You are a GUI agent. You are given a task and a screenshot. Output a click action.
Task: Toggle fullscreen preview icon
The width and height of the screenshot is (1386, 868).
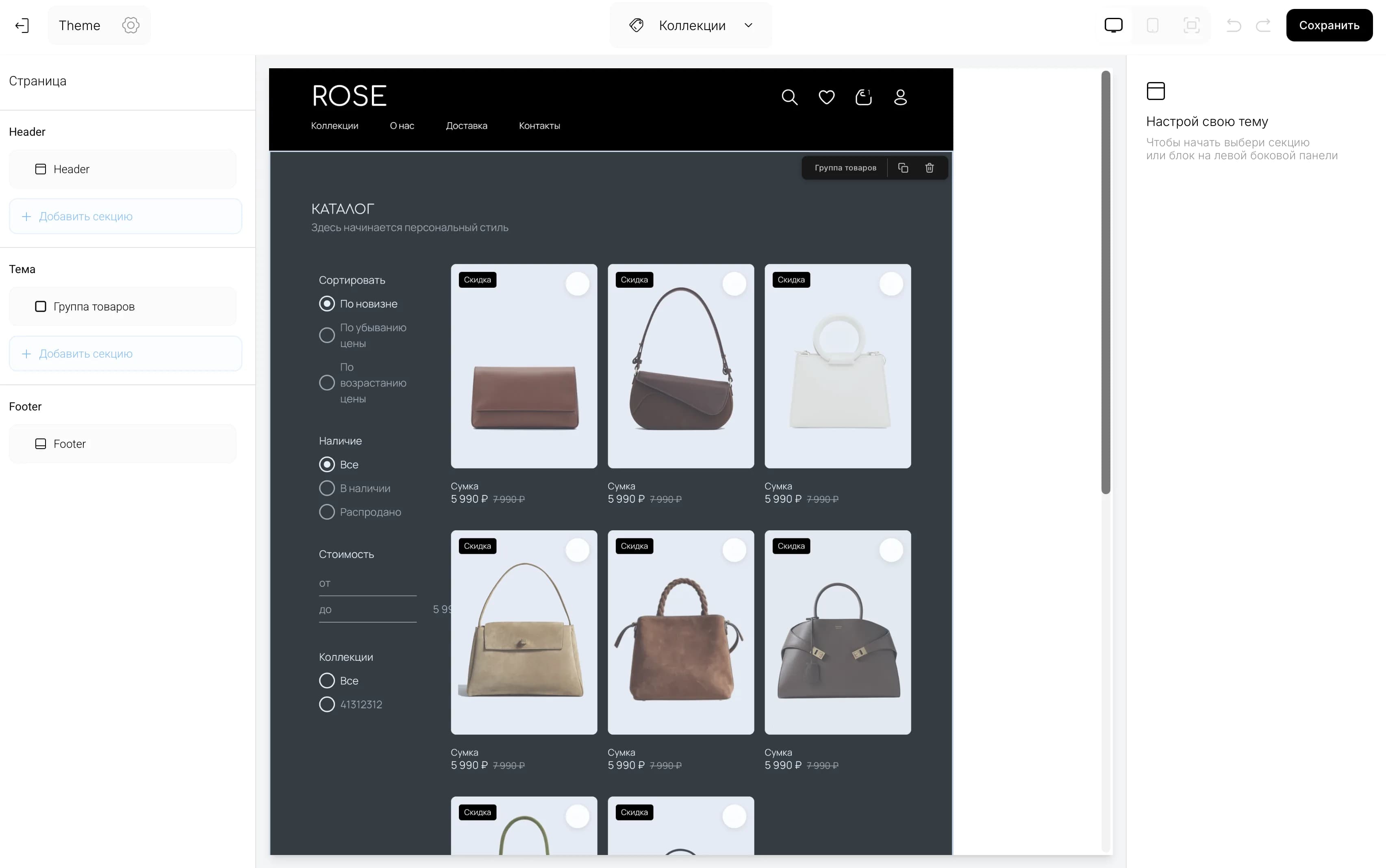1191,25
